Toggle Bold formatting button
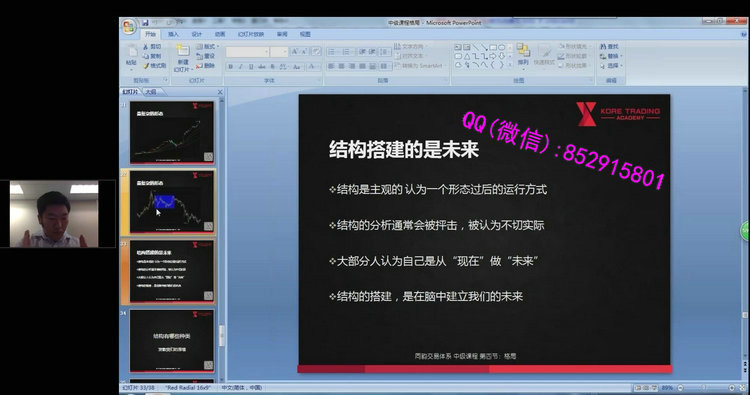Viewport: 750px width, 395px height. tap(231, 66)
